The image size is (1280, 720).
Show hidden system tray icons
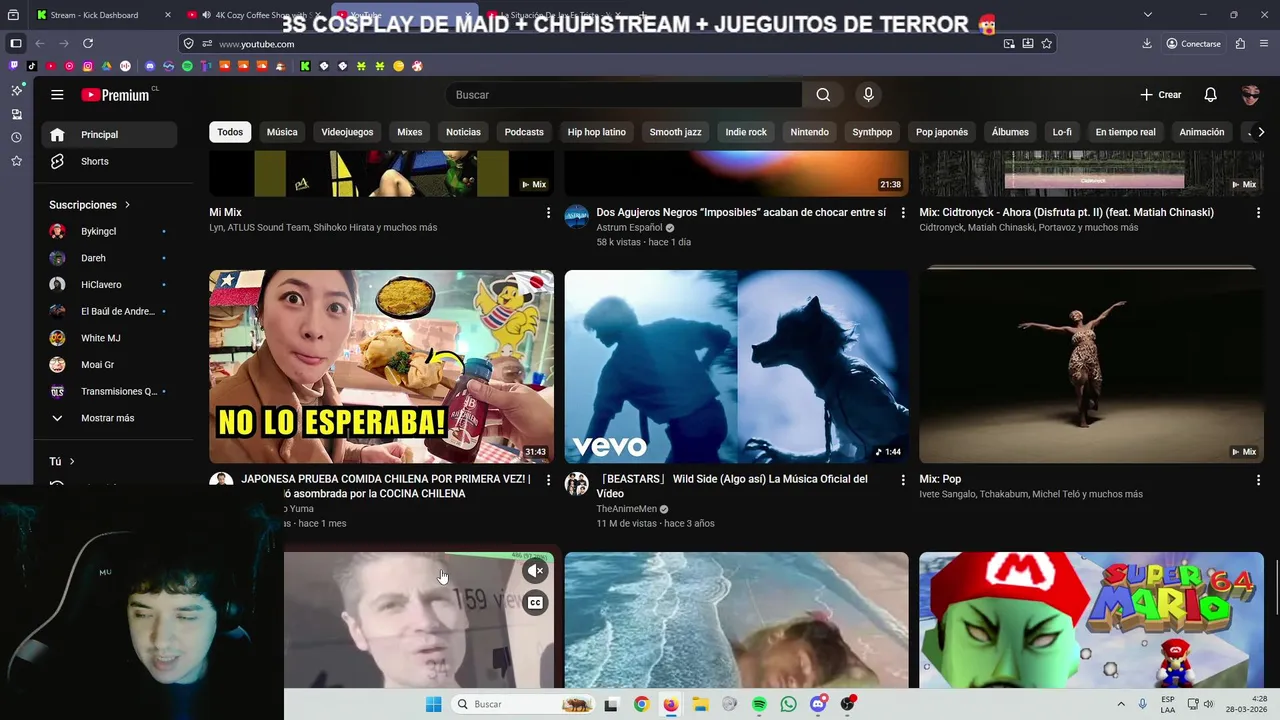click(1121, 704)
